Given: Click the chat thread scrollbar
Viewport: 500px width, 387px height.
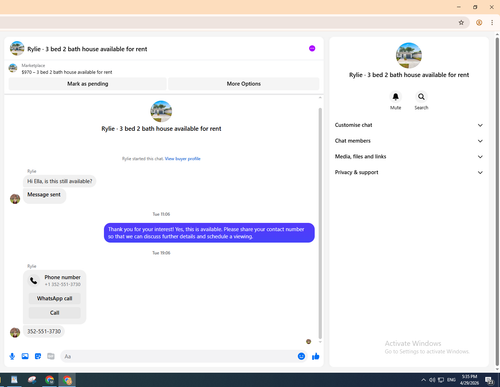Looking at the screenshot, I should coord(320,223).
